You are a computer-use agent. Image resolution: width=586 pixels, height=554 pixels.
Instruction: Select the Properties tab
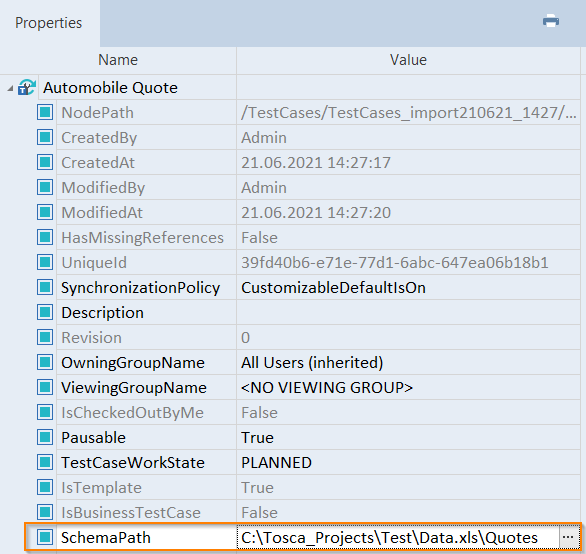point(49,23)
